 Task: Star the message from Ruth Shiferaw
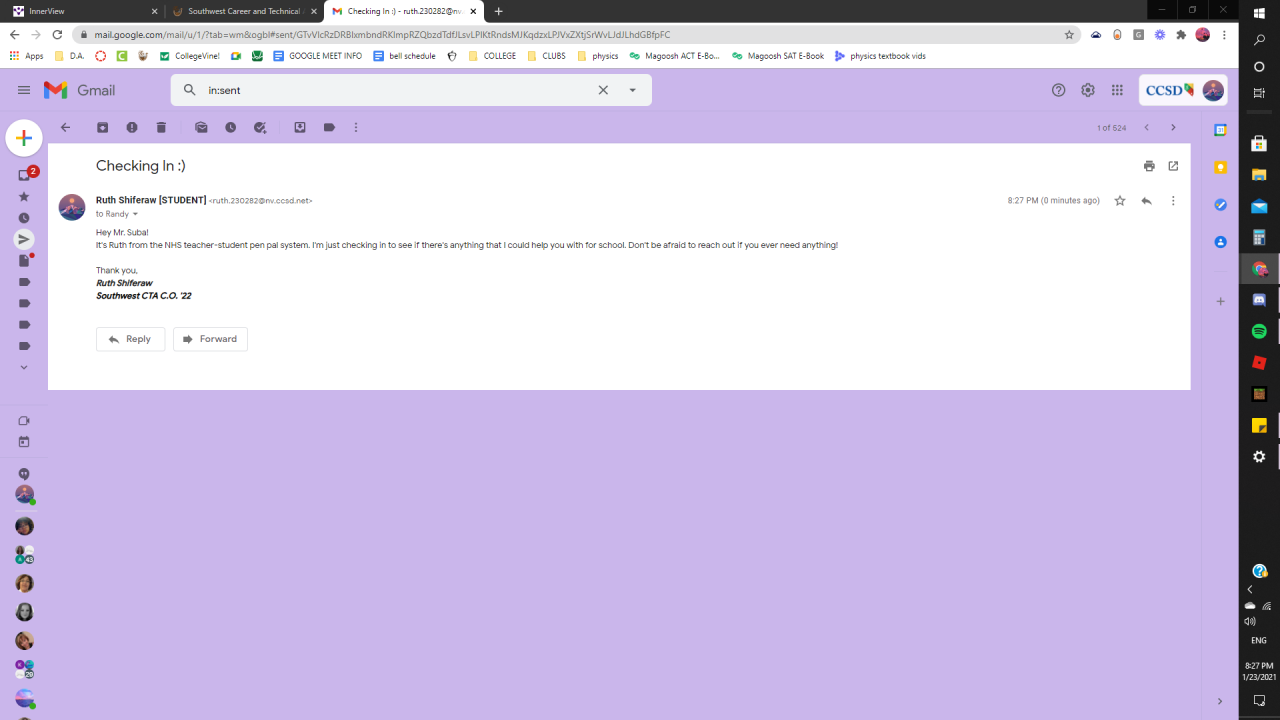click(1120, 201)
